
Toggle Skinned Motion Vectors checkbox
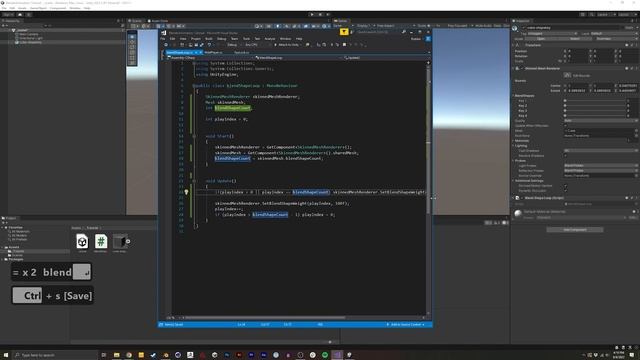click(566, 186)
